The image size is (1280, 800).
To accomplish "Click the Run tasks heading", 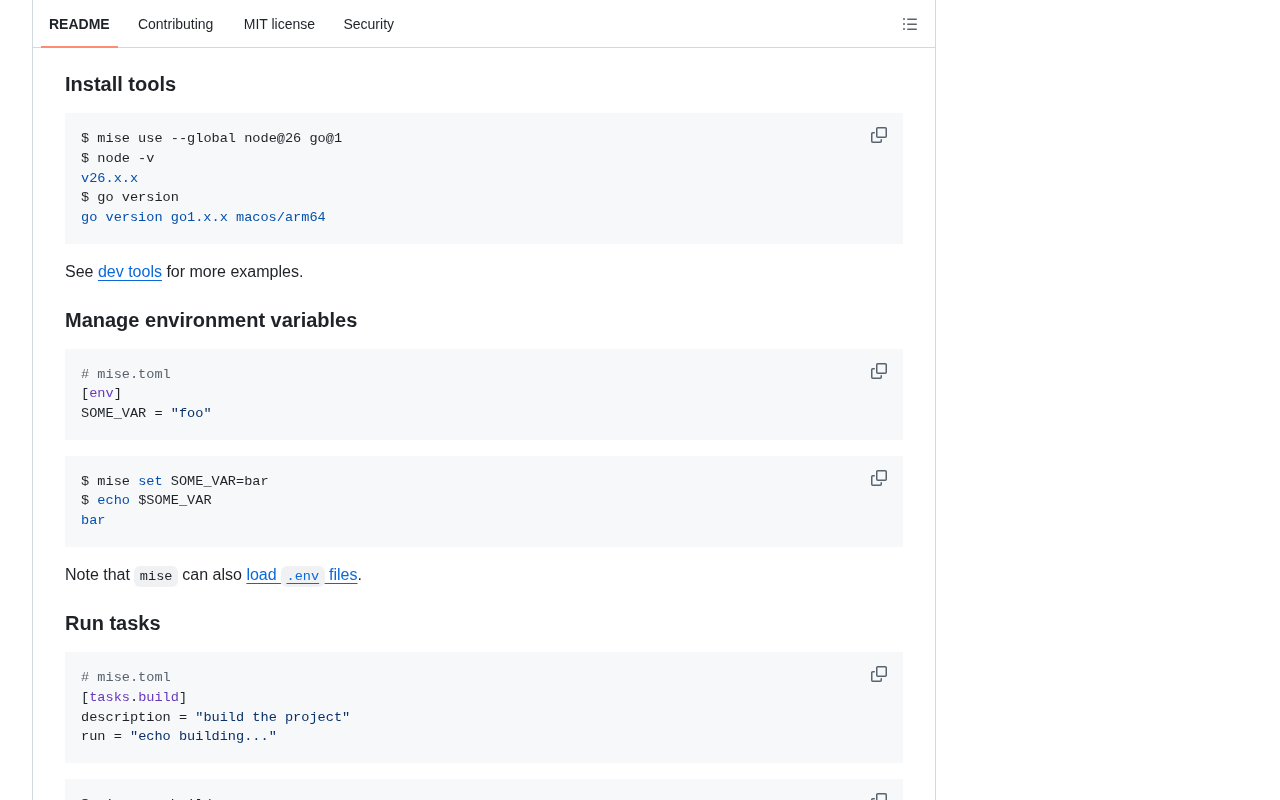I will coord(113,624).
